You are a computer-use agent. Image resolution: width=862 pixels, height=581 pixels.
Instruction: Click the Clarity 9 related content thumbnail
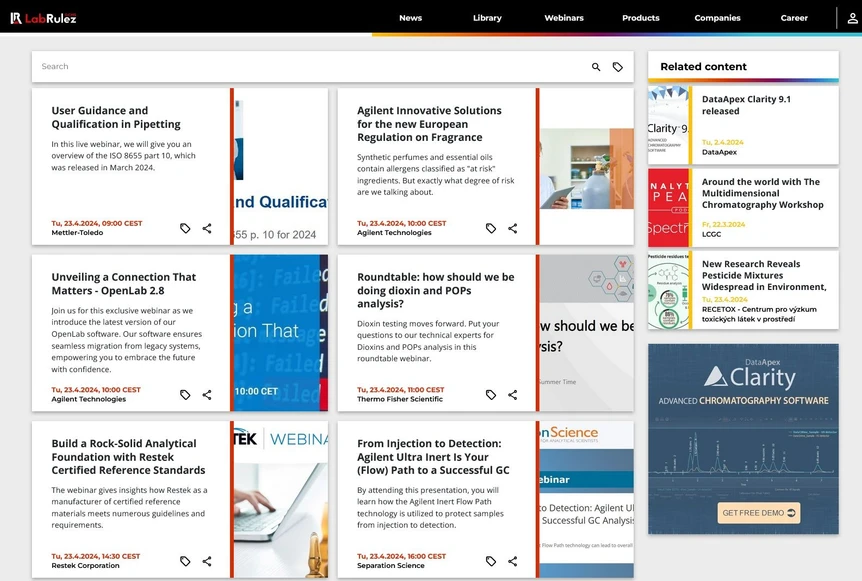668,125
